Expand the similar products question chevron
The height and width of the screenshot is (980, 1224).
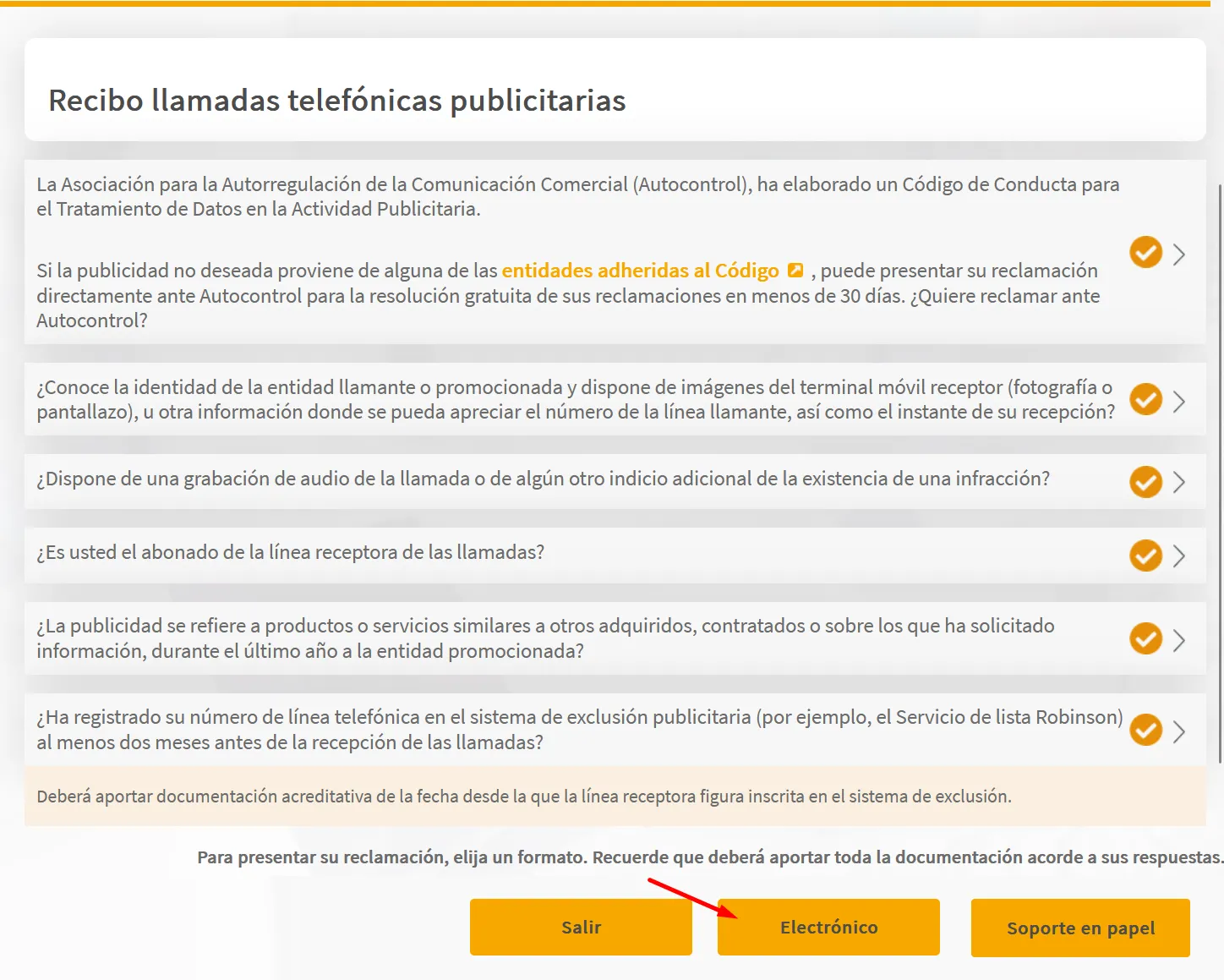[1179, 640]
